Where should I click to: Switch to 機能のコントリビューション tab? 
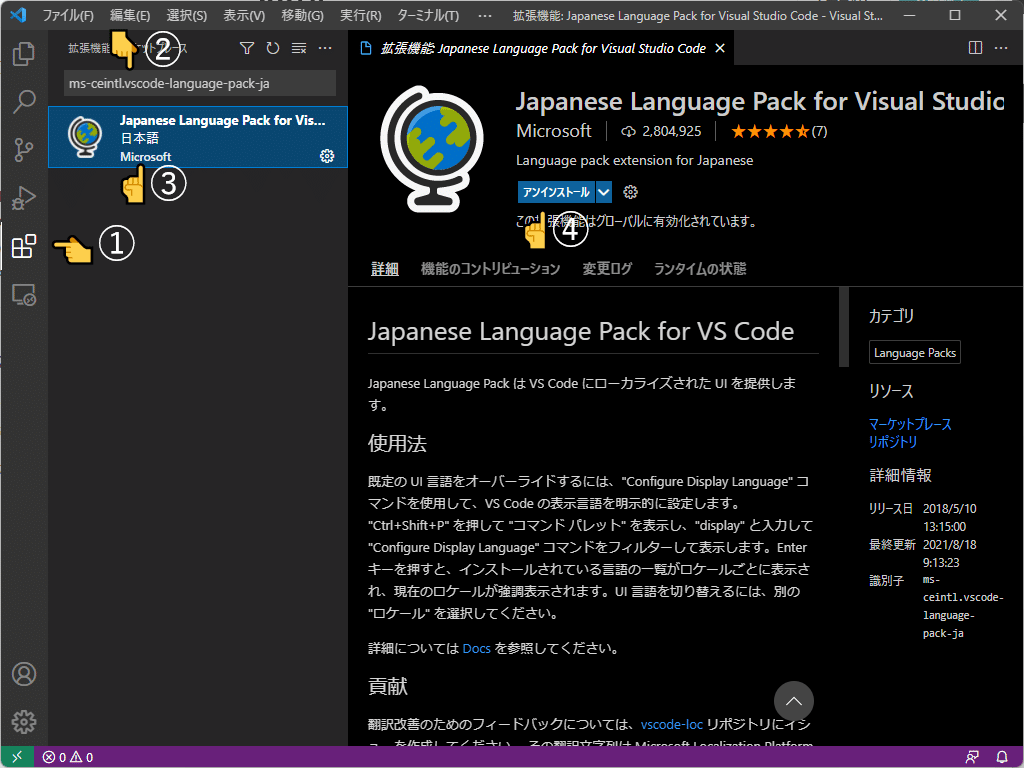click(490, 269)
